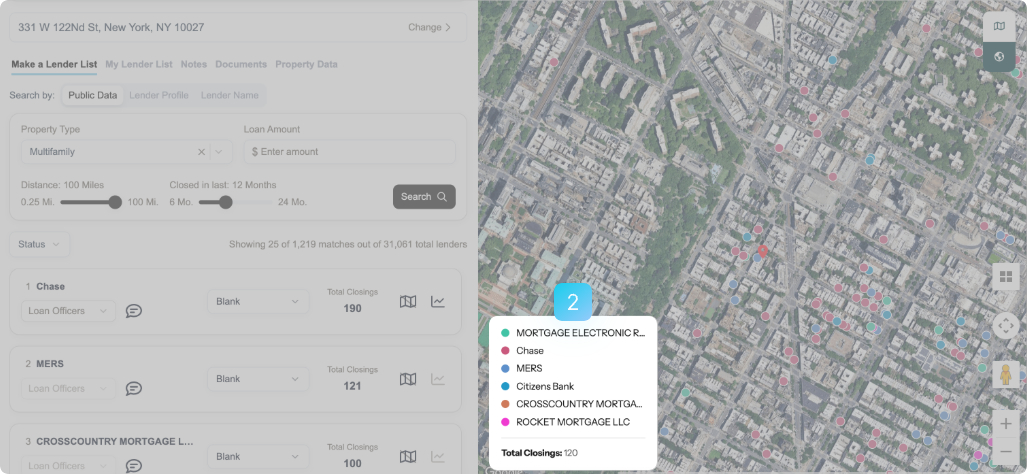
Task: Open the Blank dropdown in MERS row
Action: coord(257,379)
